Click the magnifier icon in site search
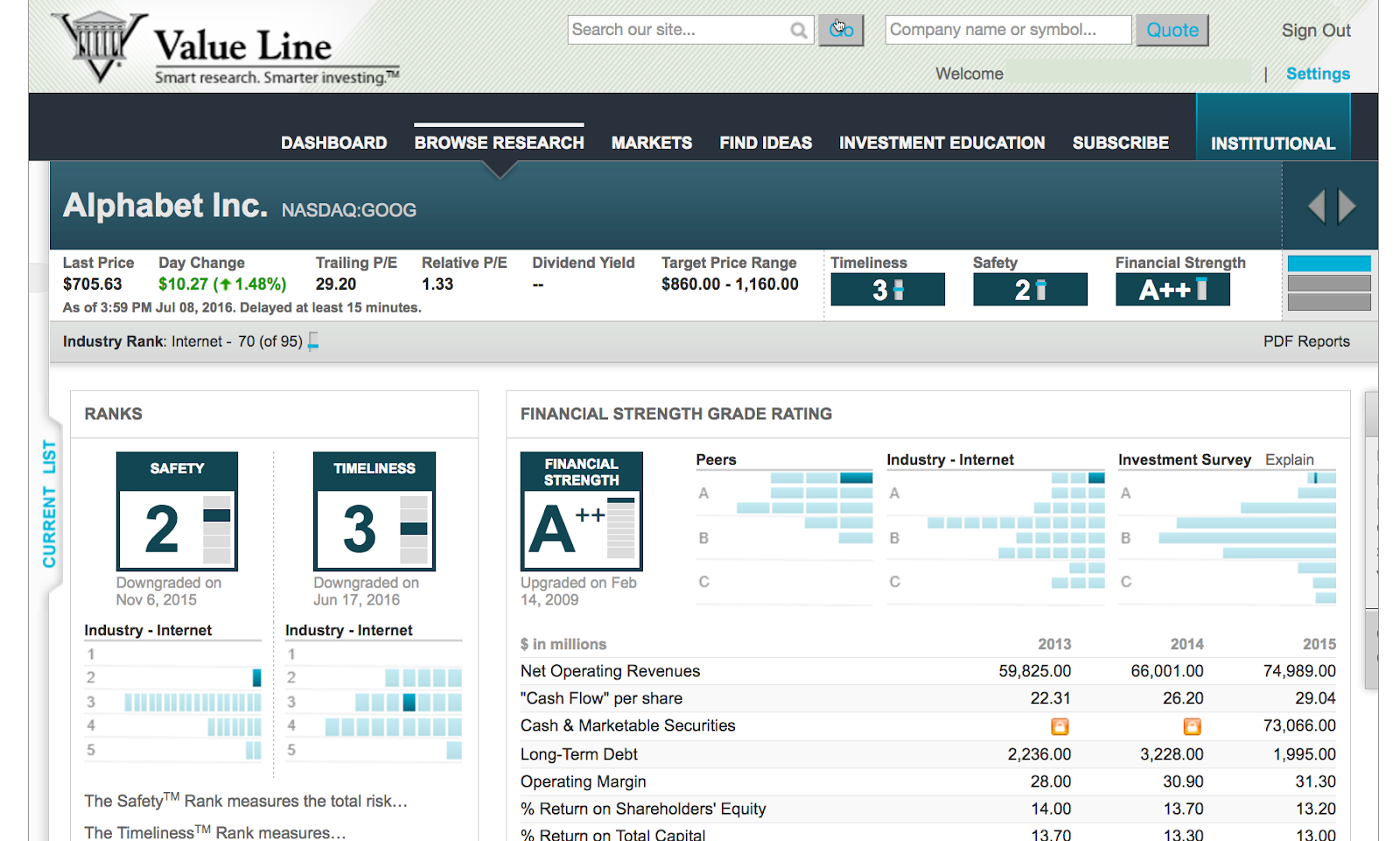 (x=798, y=31)
